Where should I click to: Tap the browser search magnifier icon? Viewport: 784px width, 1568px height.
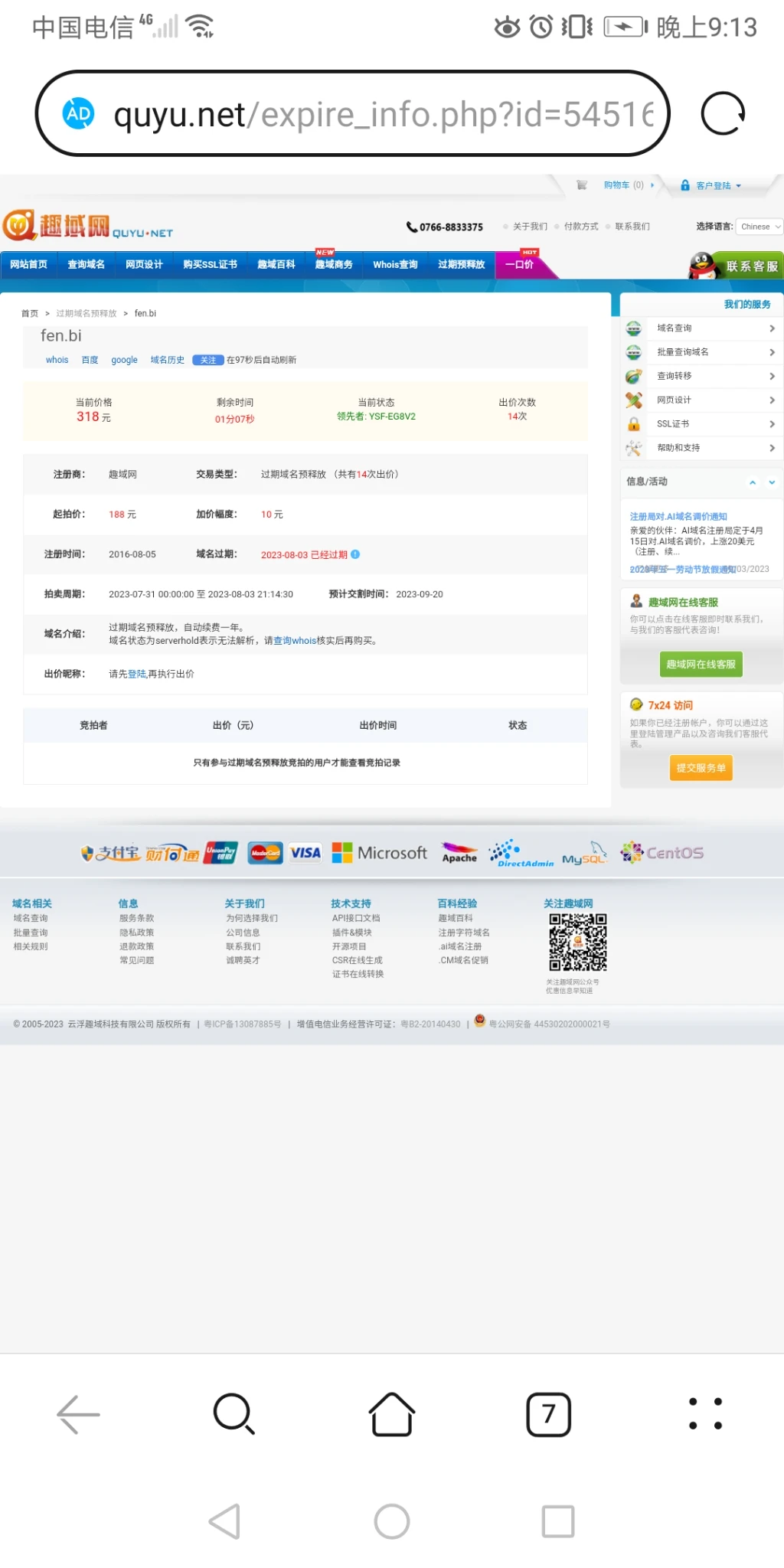(x=234, y=1413)
